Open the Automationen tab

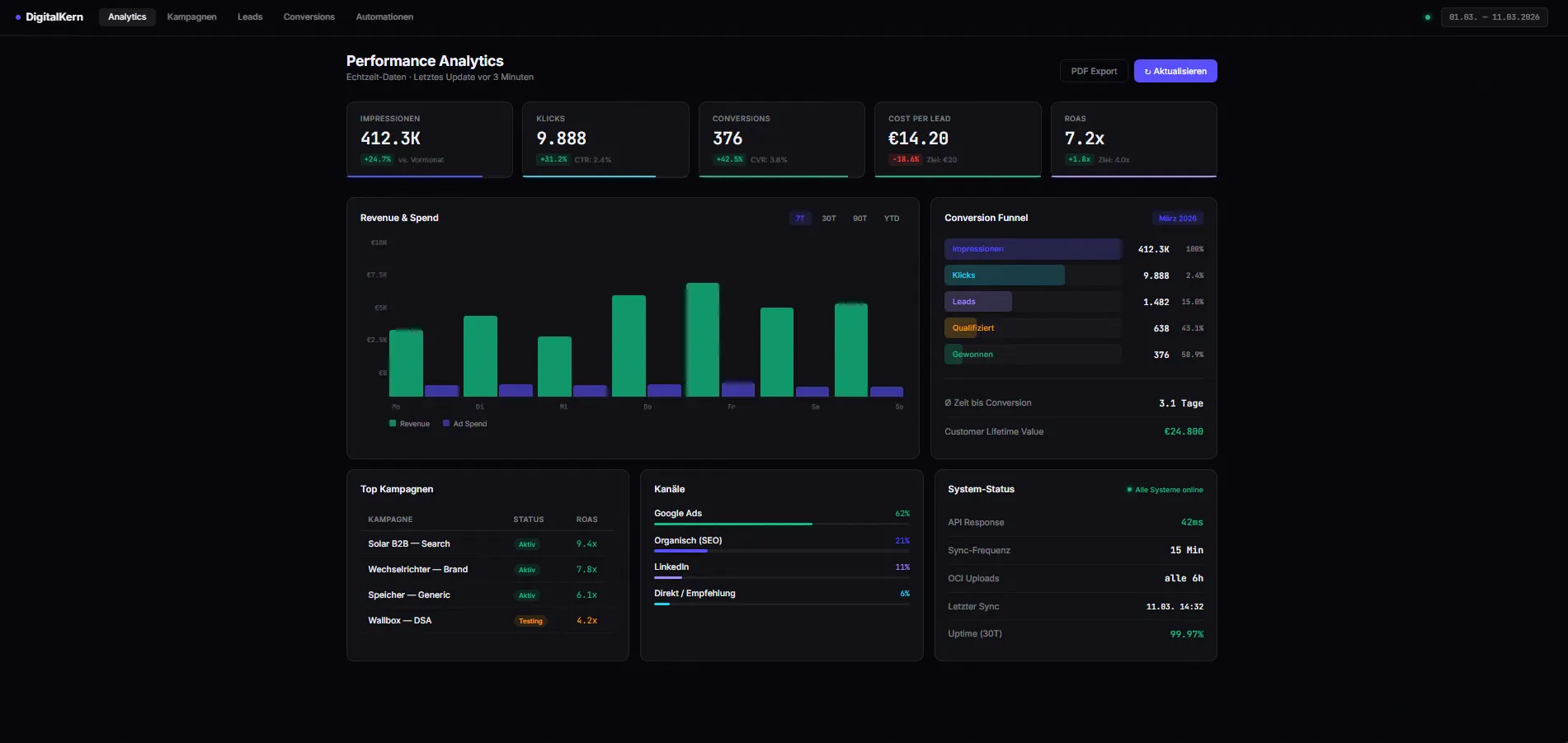point(384,16)
